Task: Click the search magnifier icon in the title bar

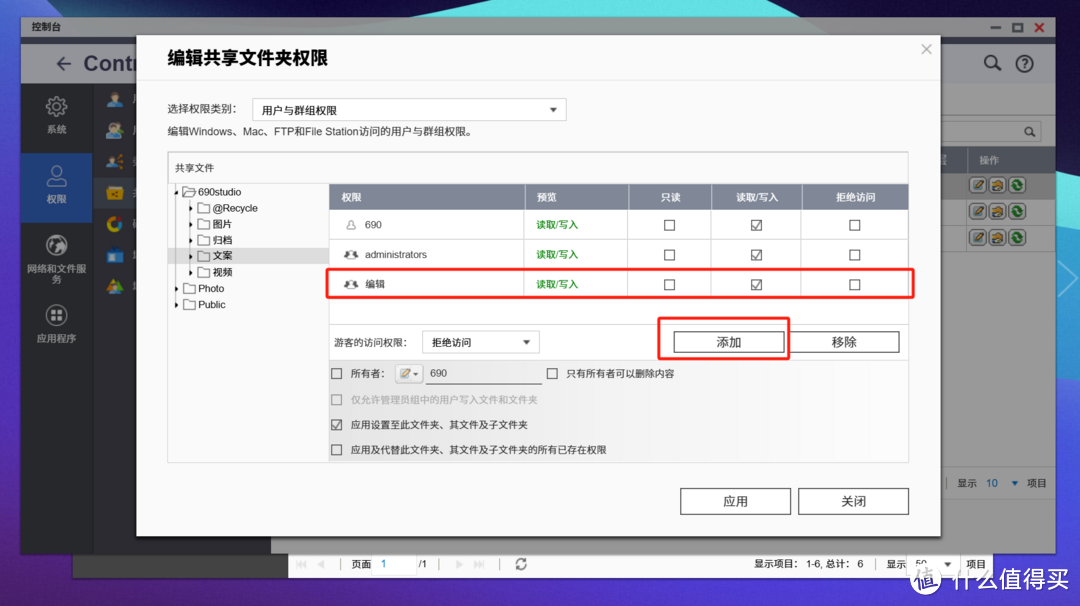Action: pos(992,62)
